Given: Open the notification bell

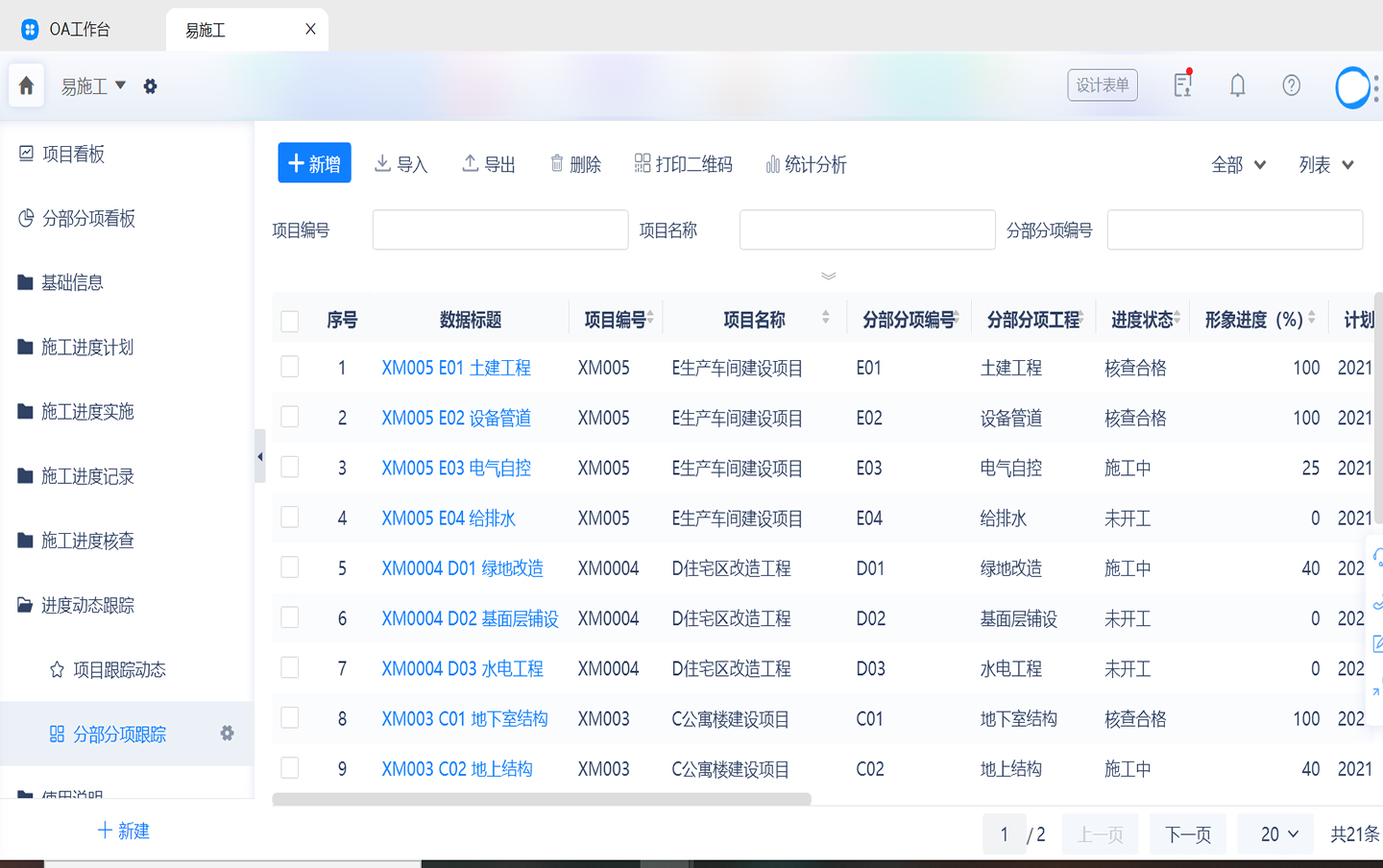Looking at the screenshot, I should pyautogui.click(x=1237, y=85).
